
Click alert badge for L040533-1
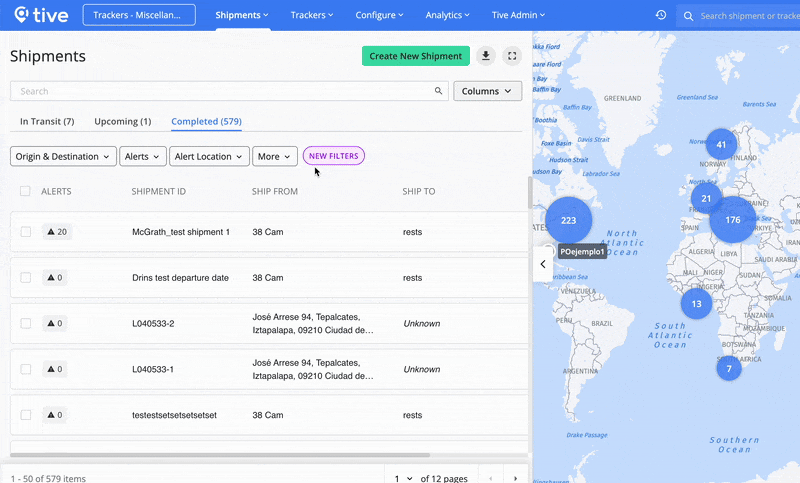coord(55,369)
